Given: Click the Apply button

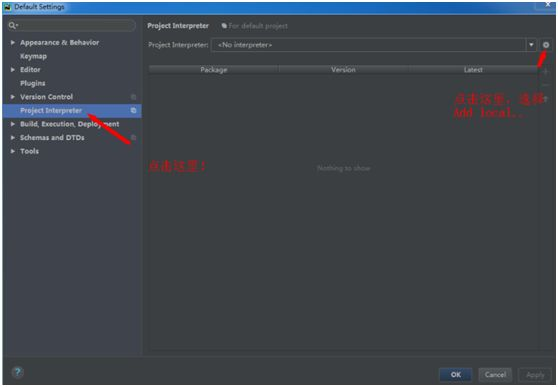Looking at the screenshot, I should [535, 374].
